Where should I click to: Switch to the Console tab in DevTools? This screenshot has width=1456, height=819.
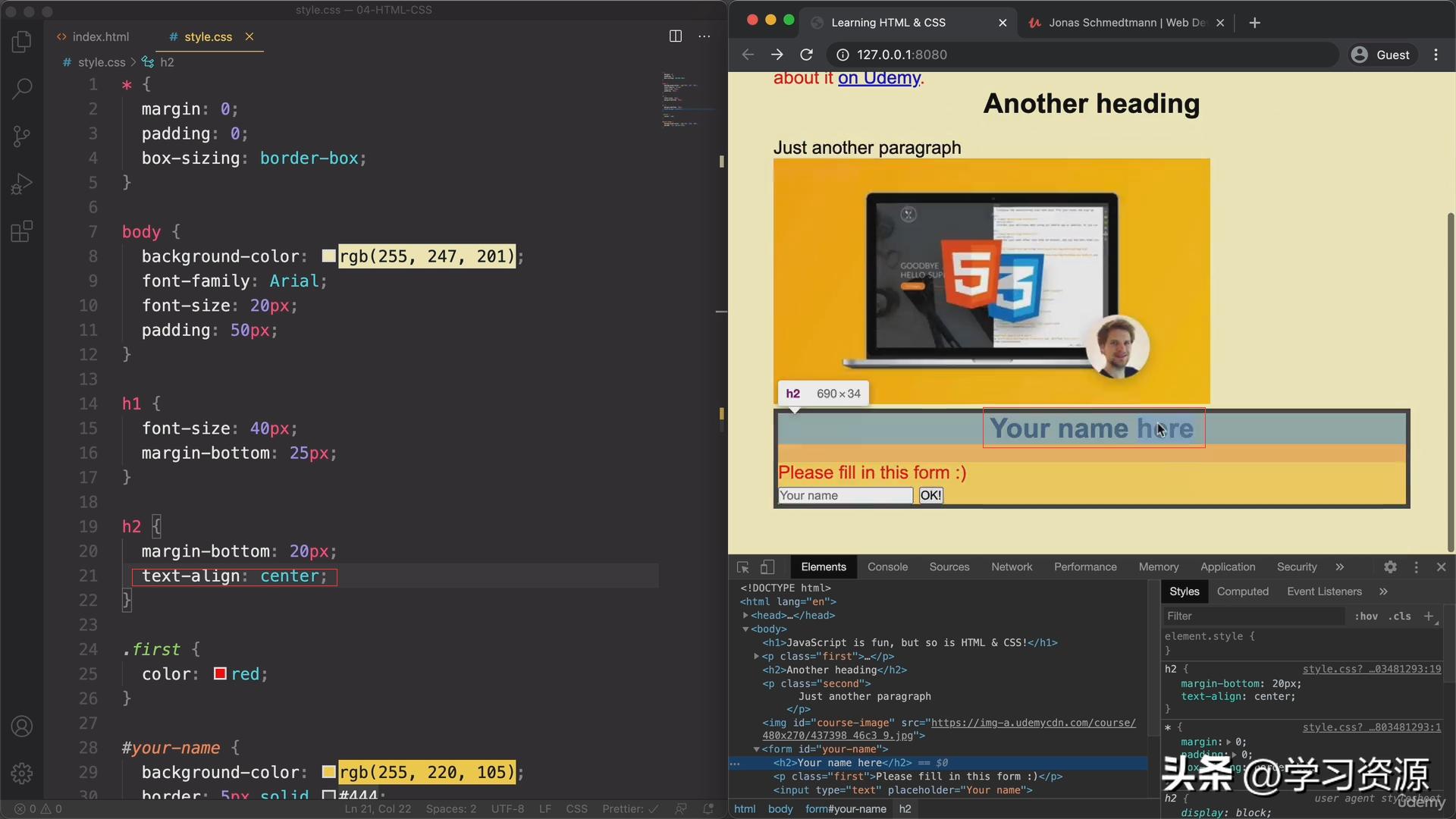887,566
